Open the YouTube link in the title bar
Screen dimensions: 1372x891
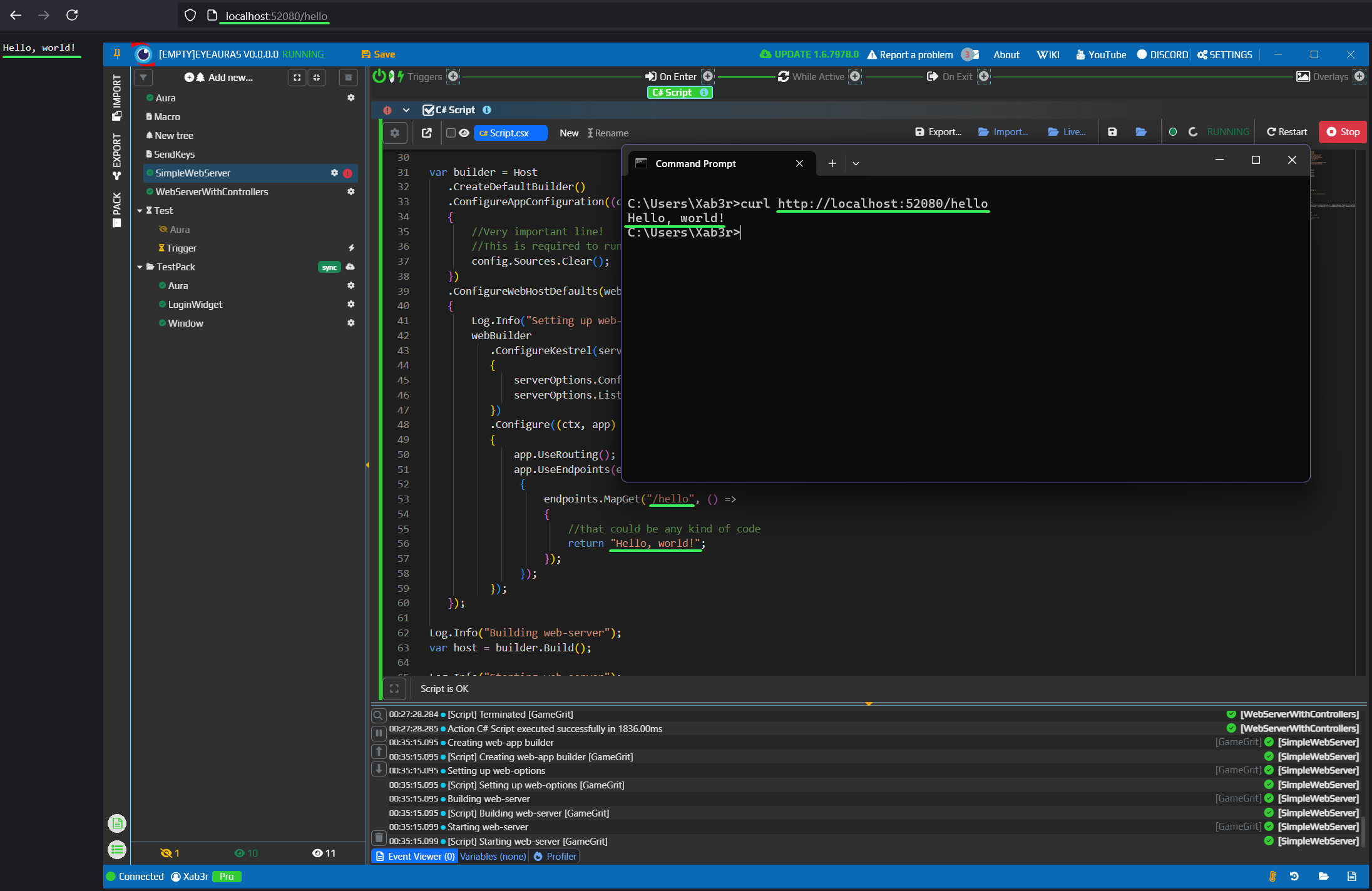[1101, 55]
